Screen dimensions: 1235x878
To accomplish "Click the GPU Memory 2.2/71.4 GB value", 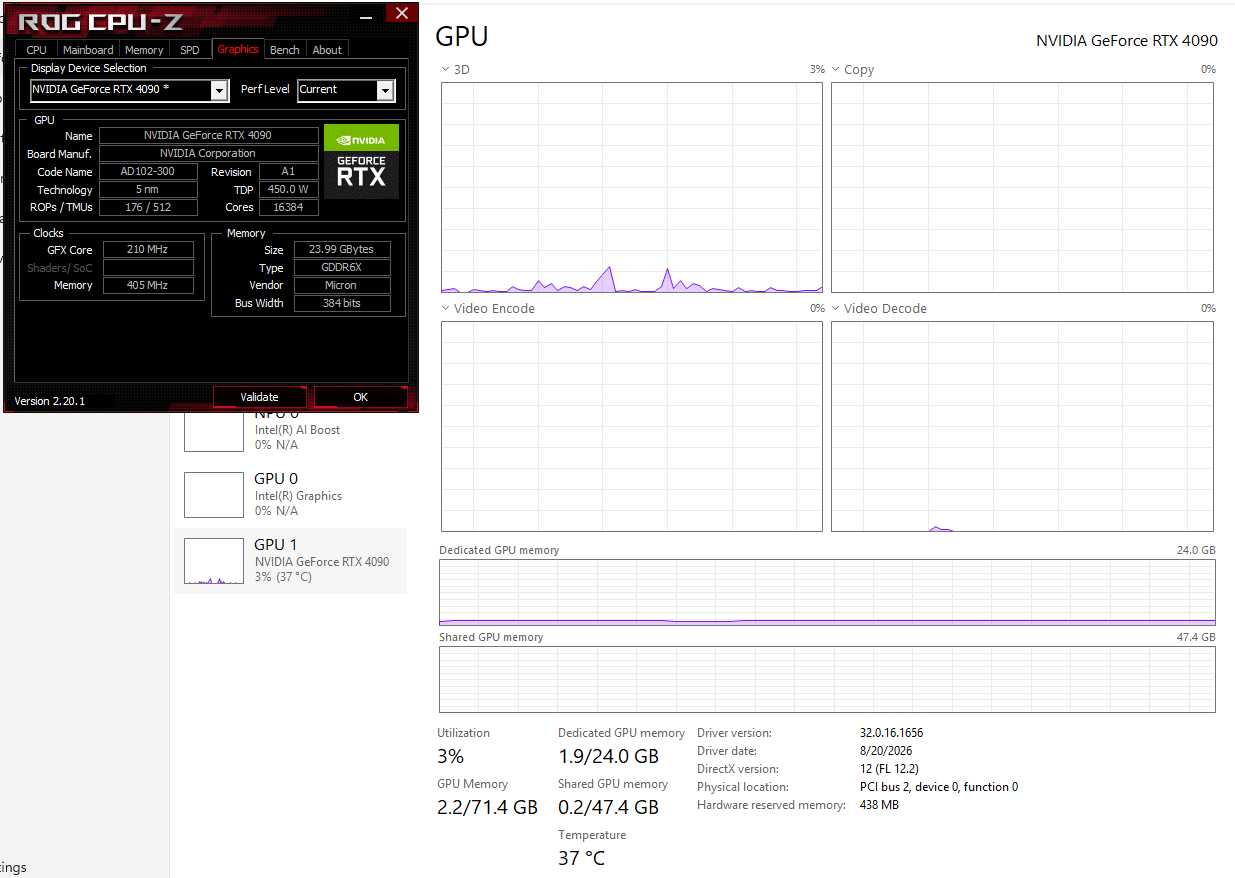I will [487, 807].
